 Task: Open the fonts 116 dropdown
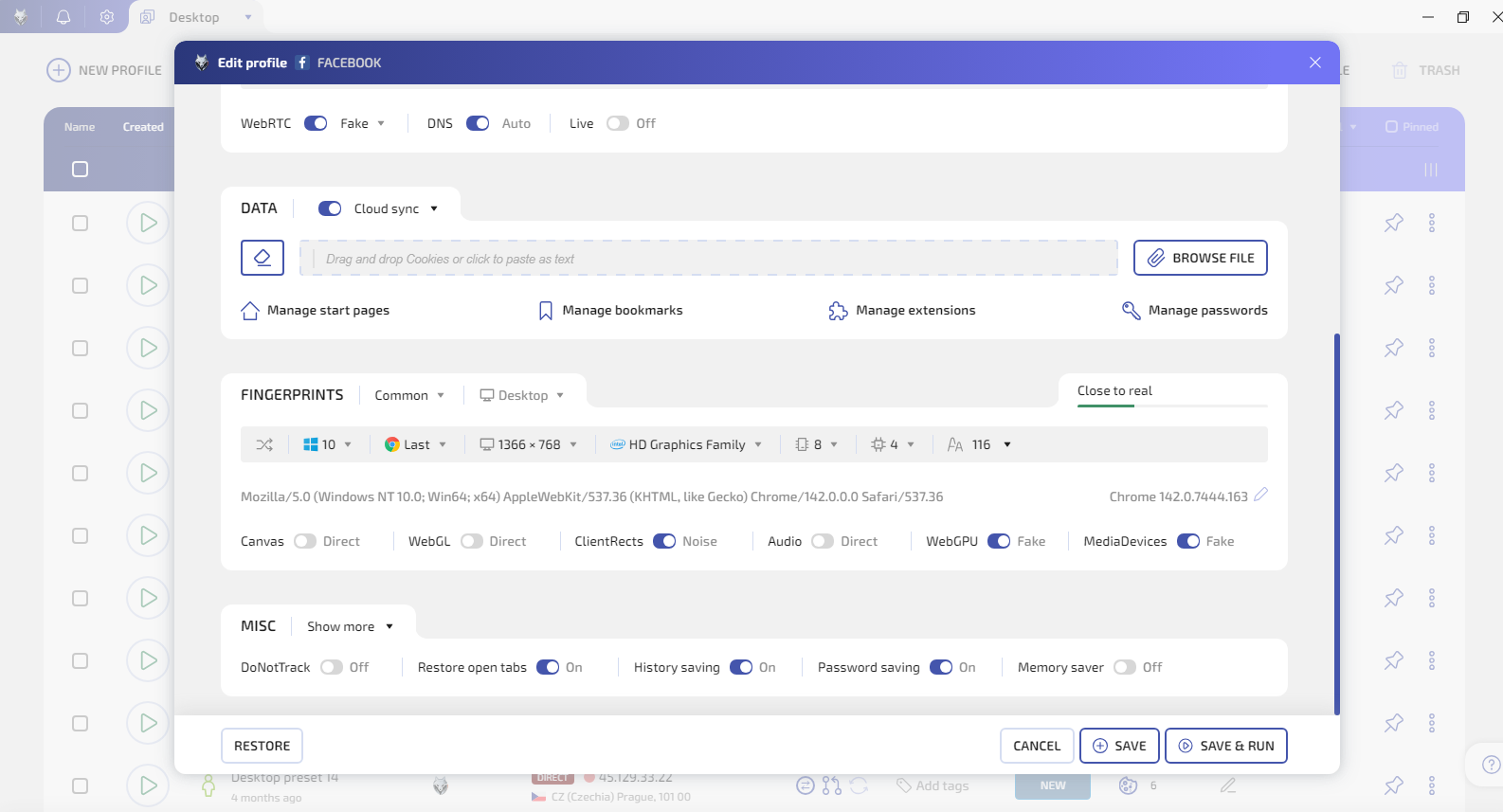click(x=980, y=444)
